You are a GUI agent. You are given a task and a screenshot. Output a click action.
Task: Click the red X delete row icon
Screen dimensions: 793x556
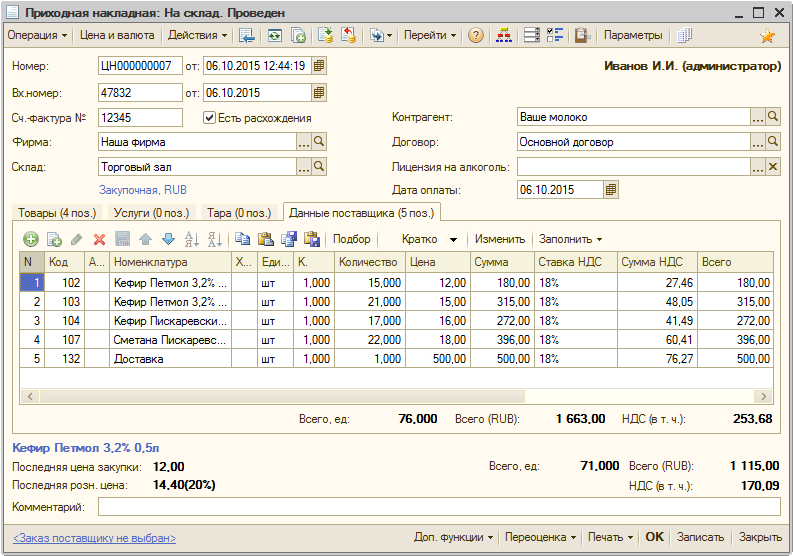(x=100, y=239)
